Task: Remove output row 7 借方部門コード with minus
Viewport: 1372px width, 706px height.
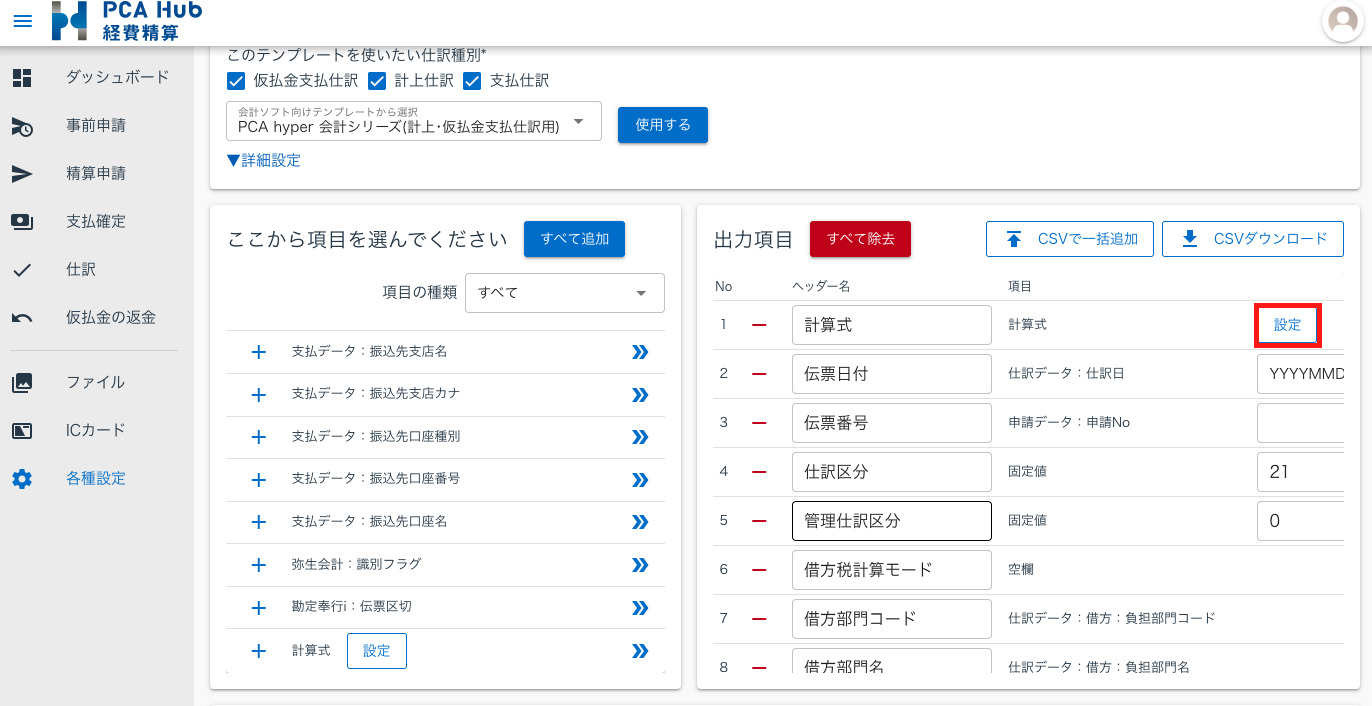Action: pos(759,619)
